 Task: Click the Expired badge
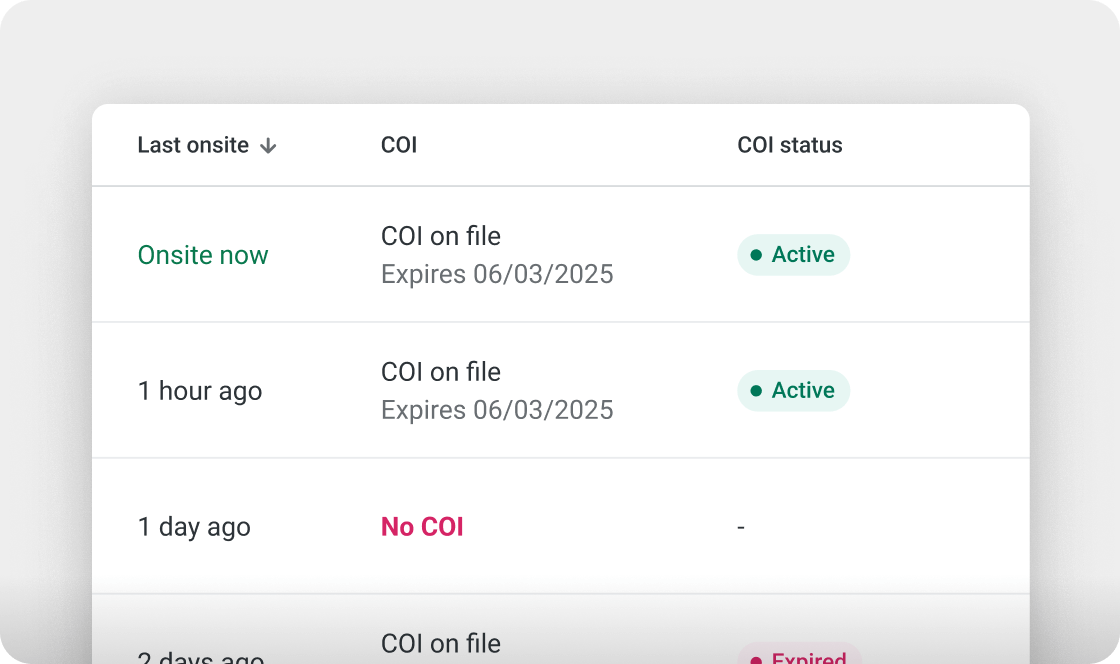pos(799,653)
